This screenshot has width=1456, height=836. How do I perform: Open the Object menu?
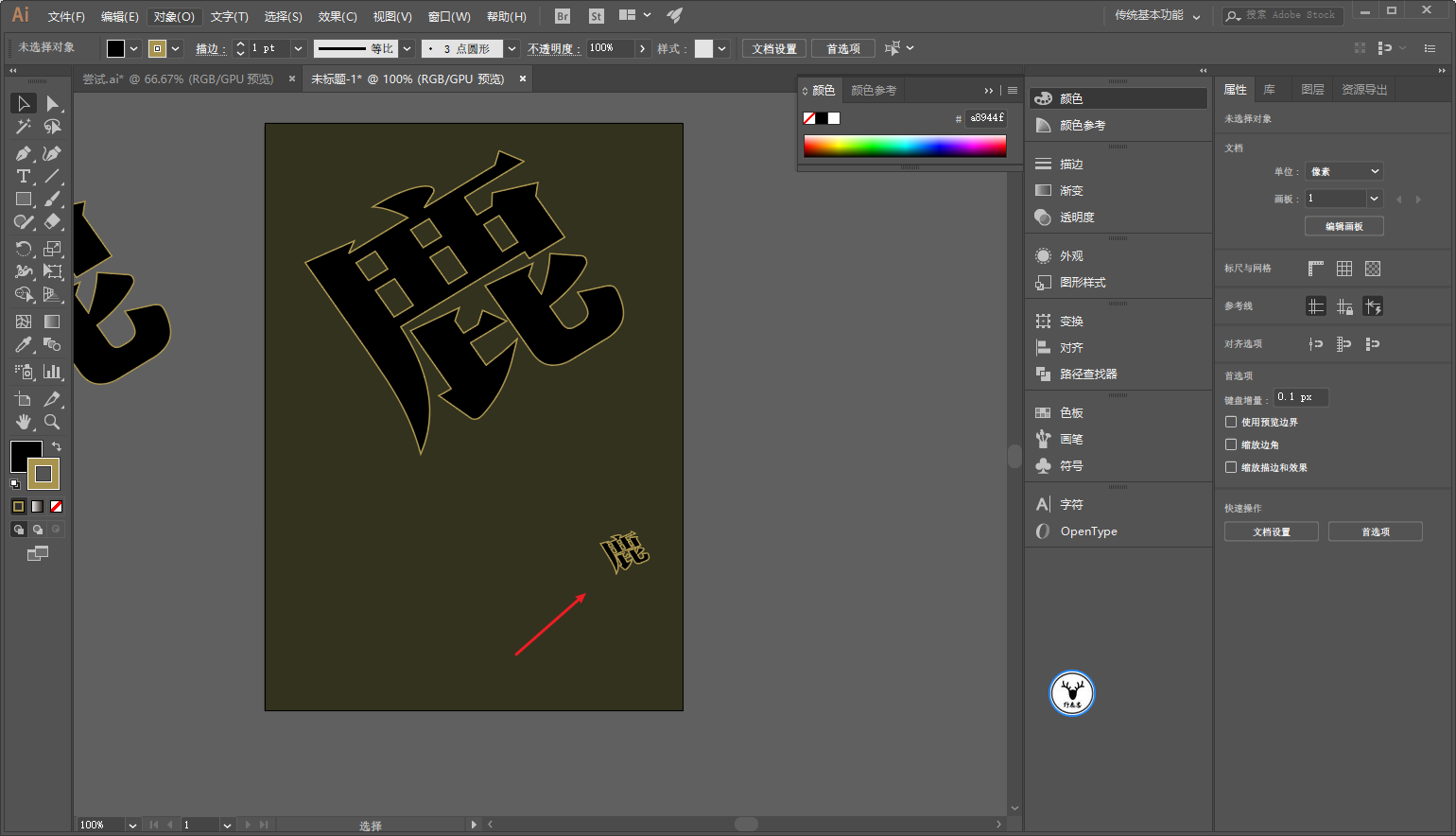(174, 17)
